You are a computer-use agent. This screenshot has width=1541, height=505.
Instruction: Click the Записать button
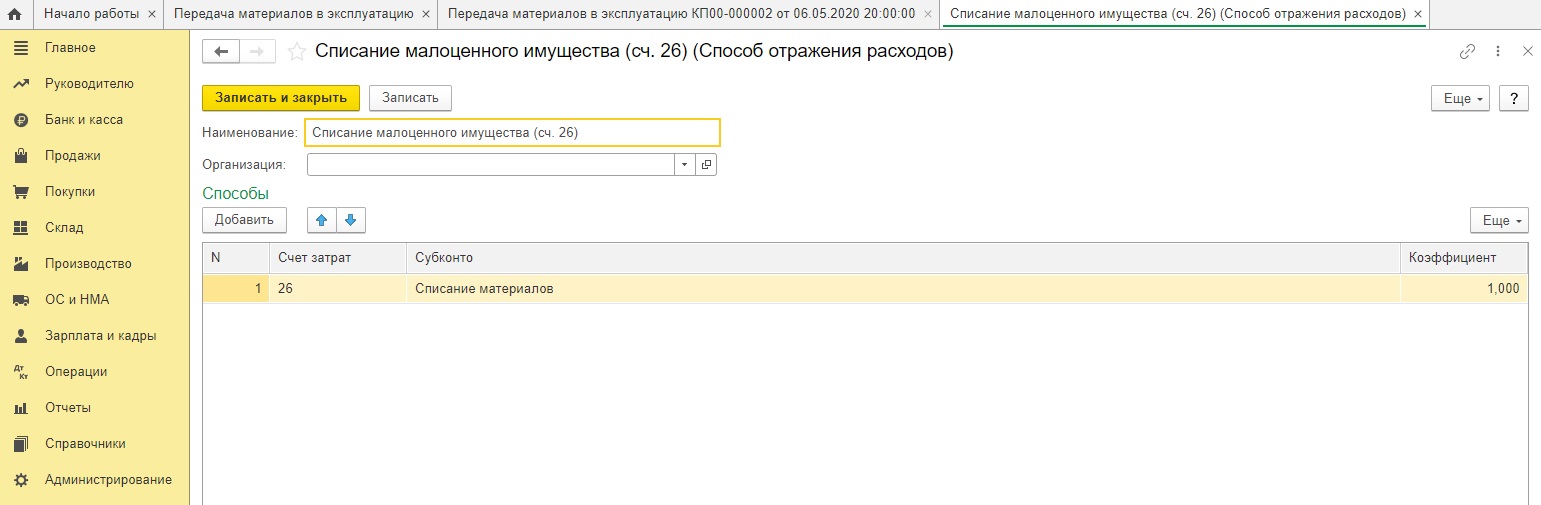click(x=410, y=98)
